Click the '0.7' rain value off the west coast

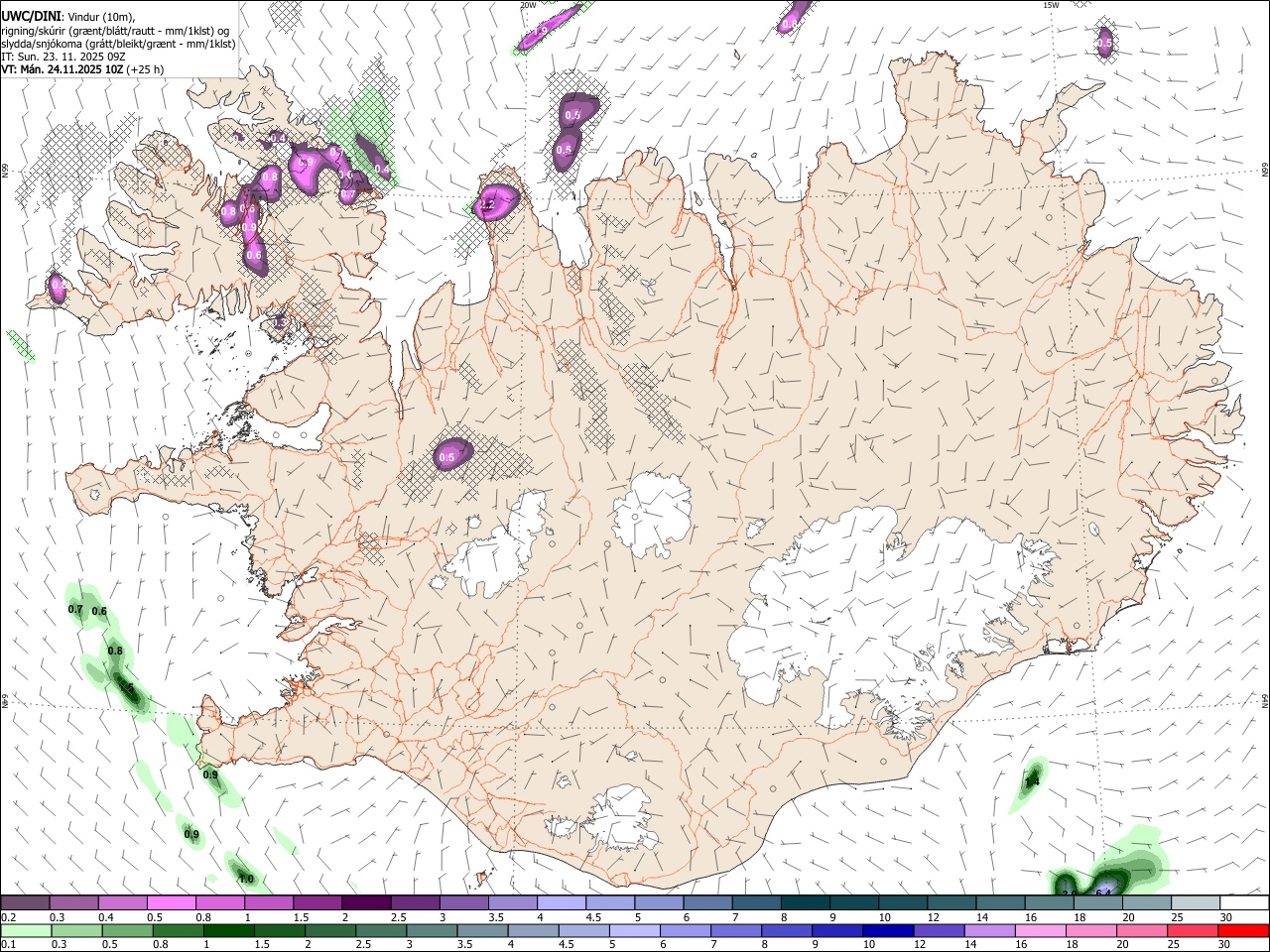click(75, 609)
